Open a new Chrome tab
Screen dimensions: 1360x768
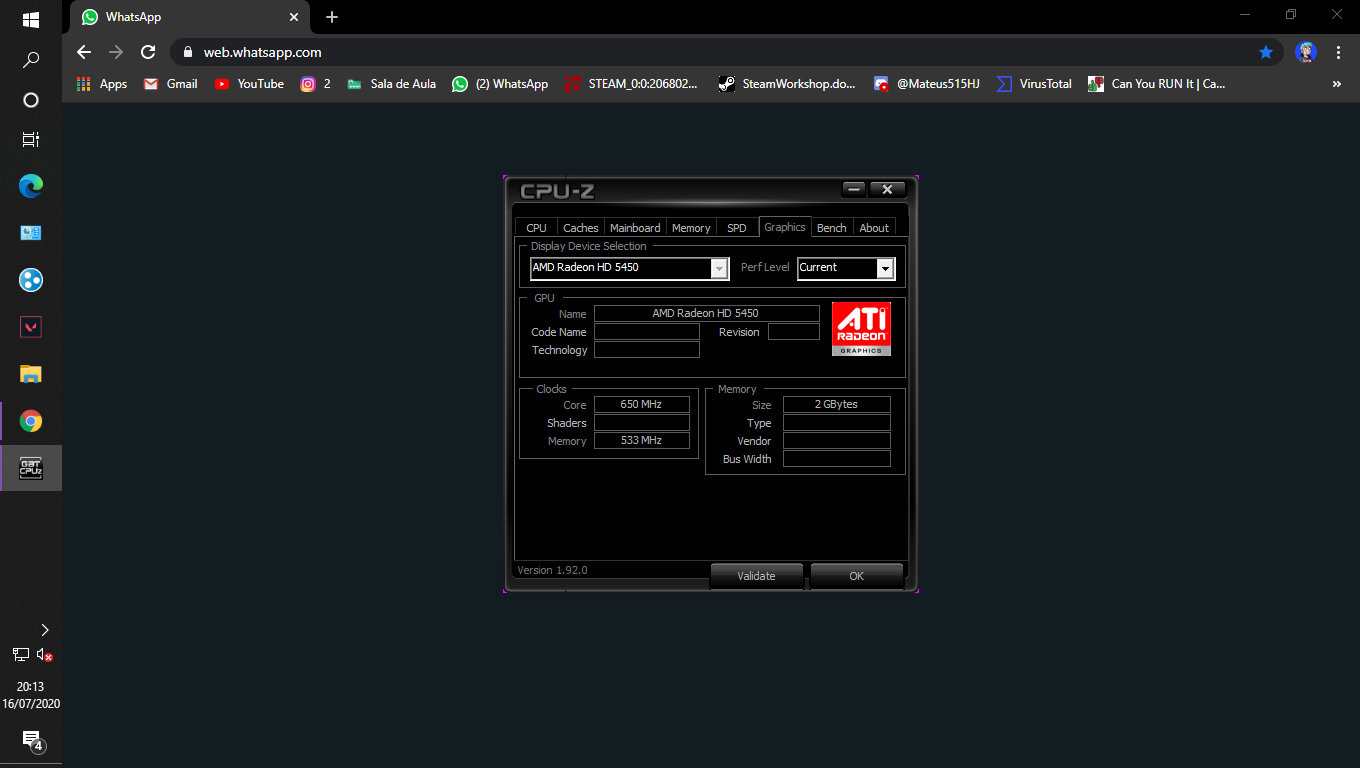pyautogui.click(x=332, y=17)
